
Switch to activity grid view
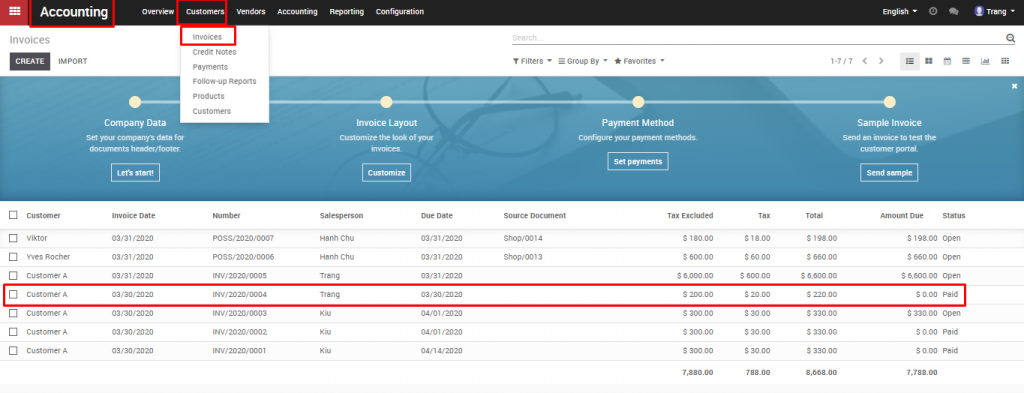(1004, 61)
